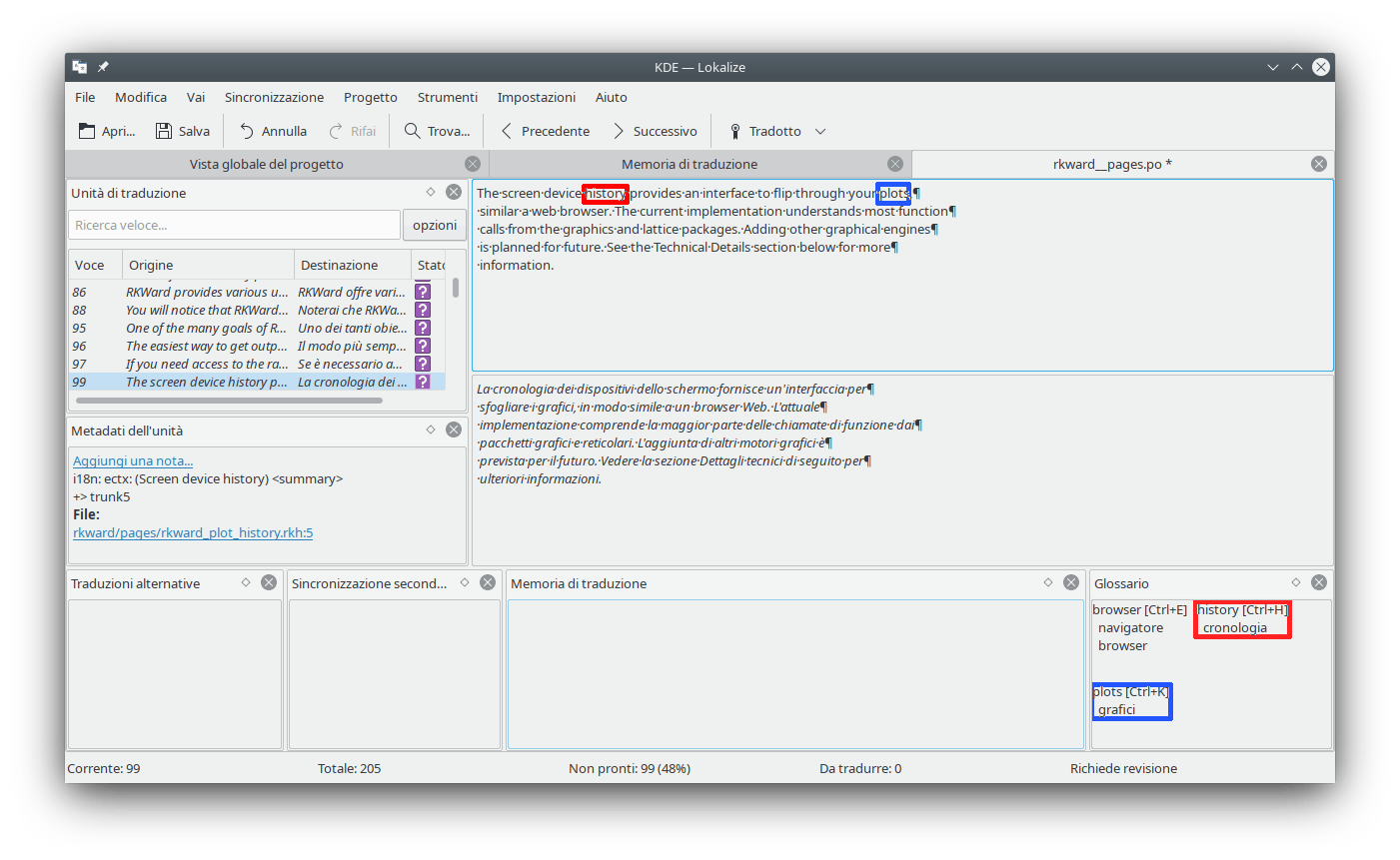
Task: Click the Ricerca veloce search field
Action: coord(234,225)
